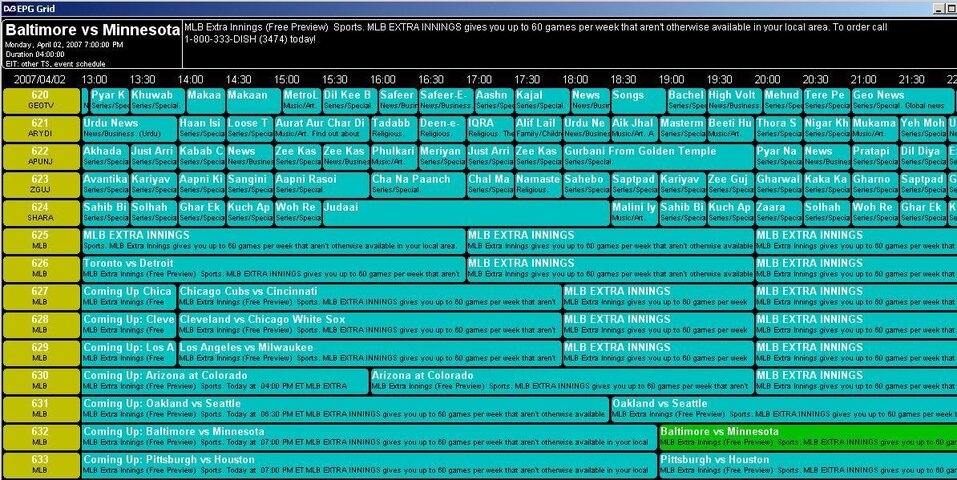Select the Toronto vs Detroit game
Viewport: 957px width, 480px height.
tap(273, 269)
